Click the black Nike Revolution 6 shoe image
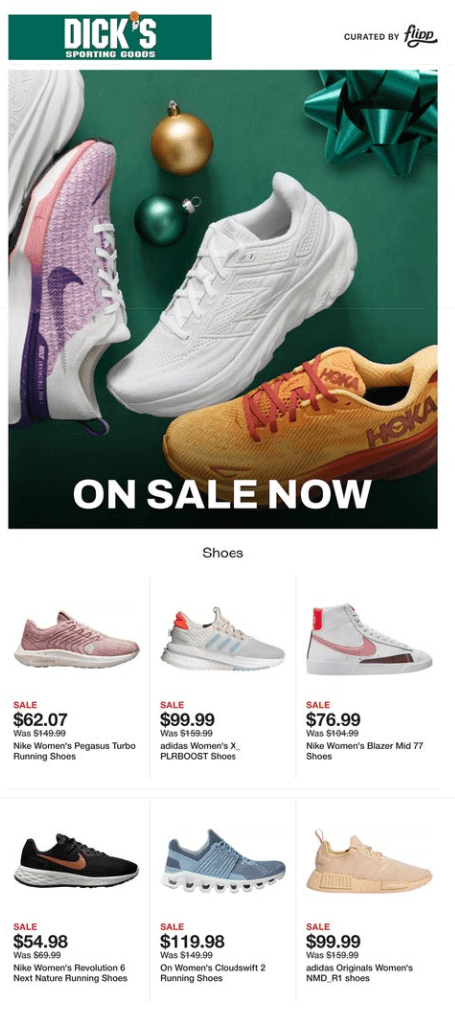 pos(76,860)
